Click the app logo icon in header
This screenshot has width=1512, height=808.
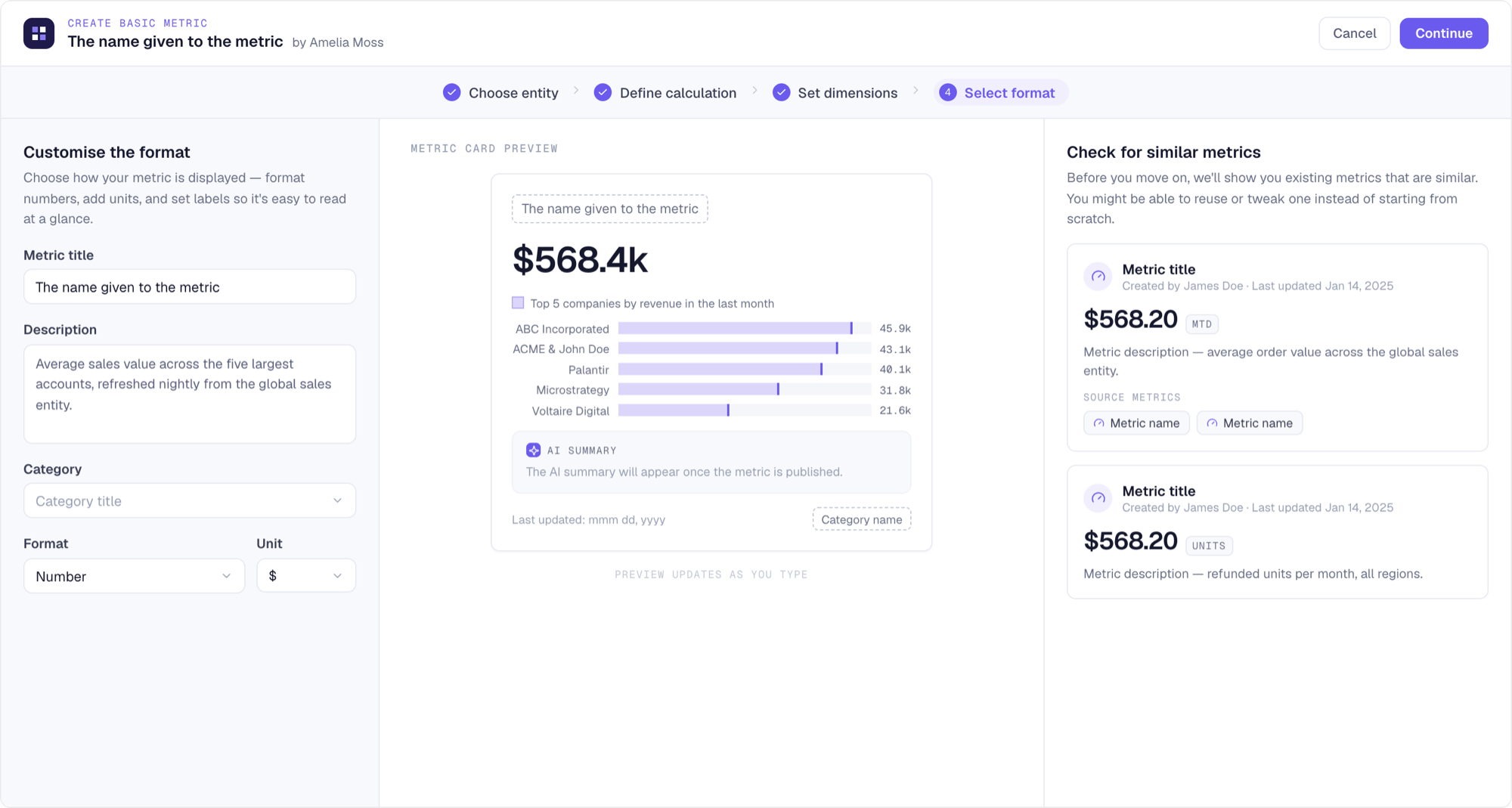point(39,33)
